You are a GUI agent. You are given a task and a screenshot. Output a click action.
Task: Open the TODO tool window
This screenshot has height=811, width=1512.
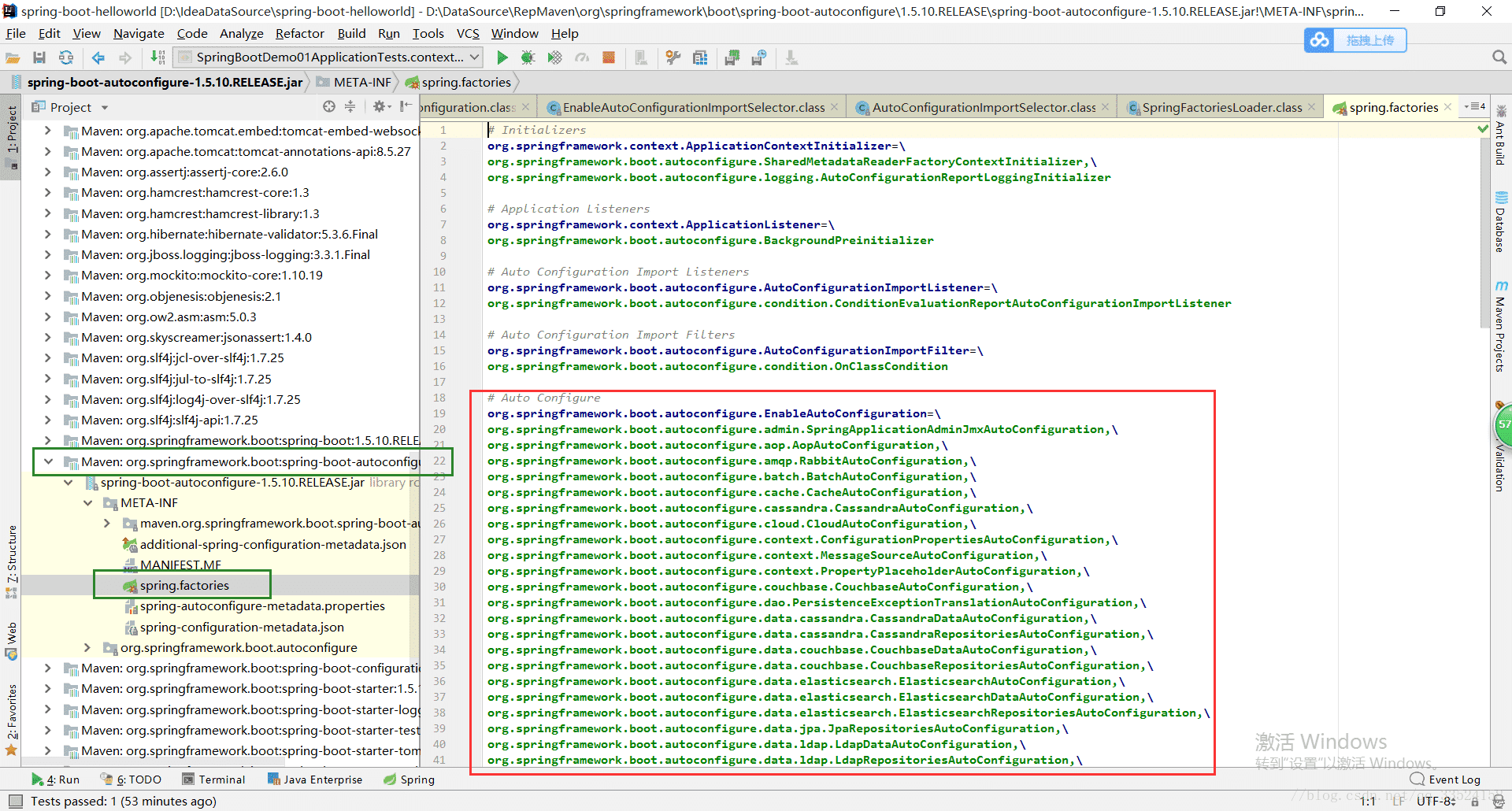click(131, 780)
